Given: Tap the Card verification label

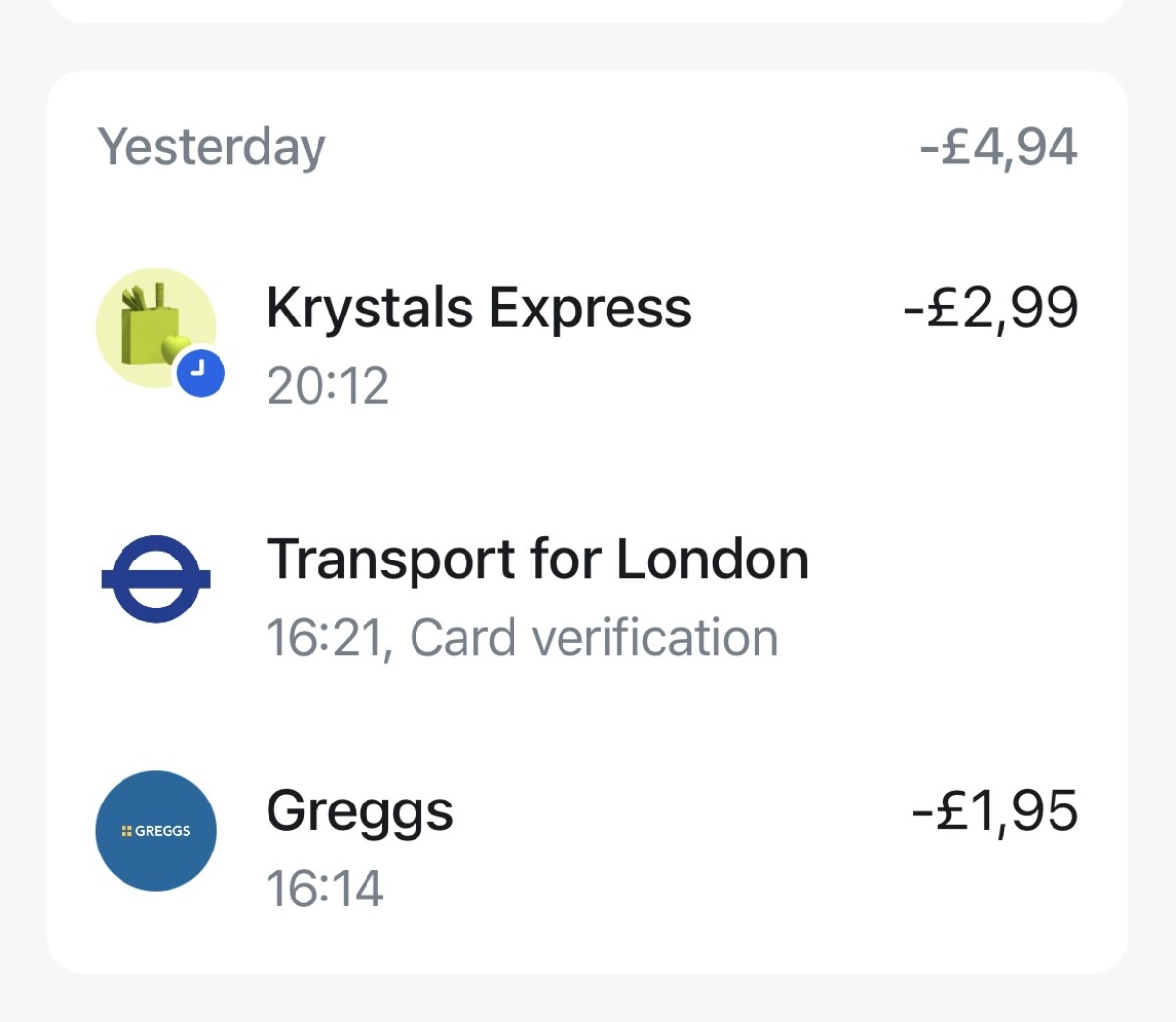Looking at the screenshot, I should coord(594,638).
